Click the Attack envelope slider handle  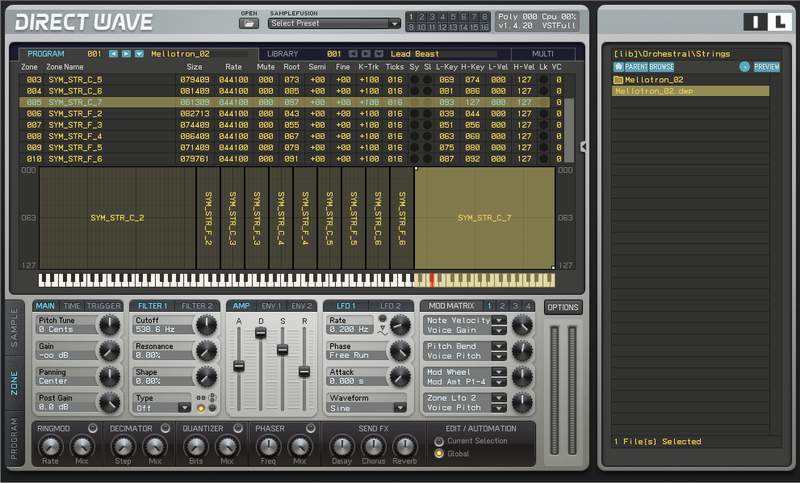coord(239,366)
